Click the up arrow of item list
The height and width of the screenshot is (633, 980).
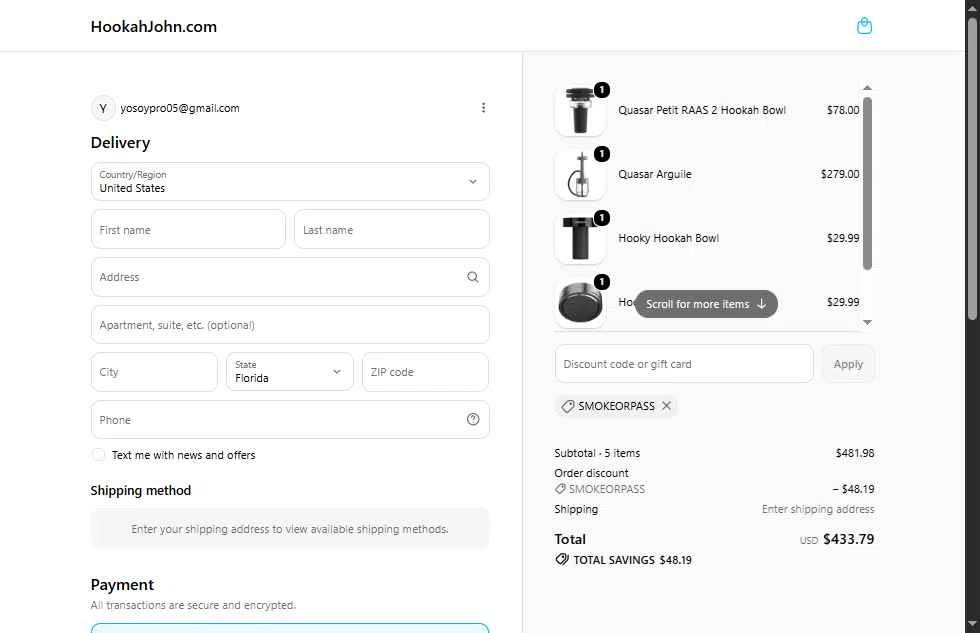[867, 87]
